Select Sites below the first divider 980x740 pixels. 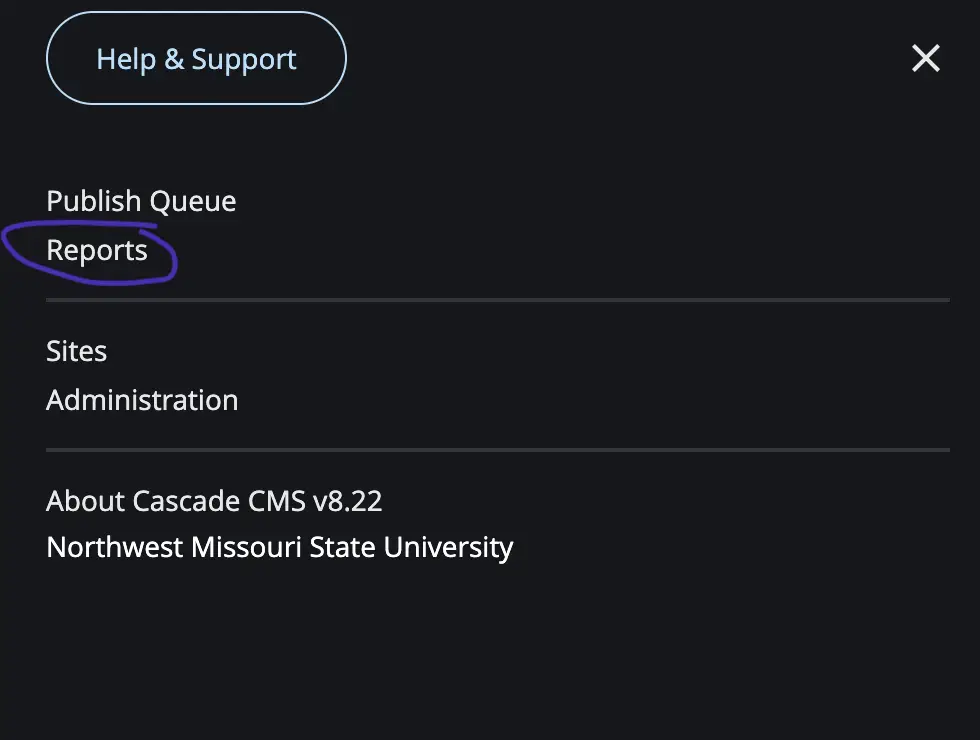(76, 351)
